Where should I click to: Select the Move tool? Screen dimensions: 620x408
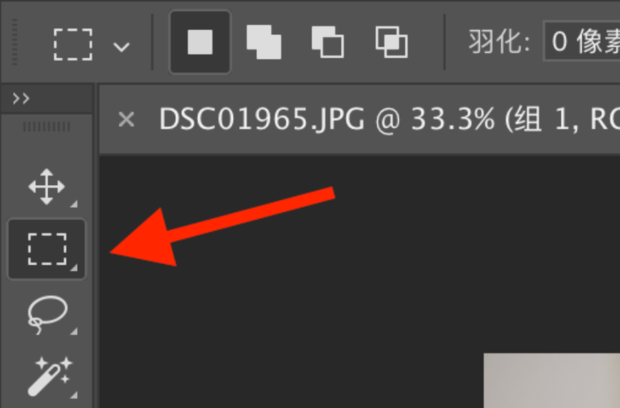(47, 187)
